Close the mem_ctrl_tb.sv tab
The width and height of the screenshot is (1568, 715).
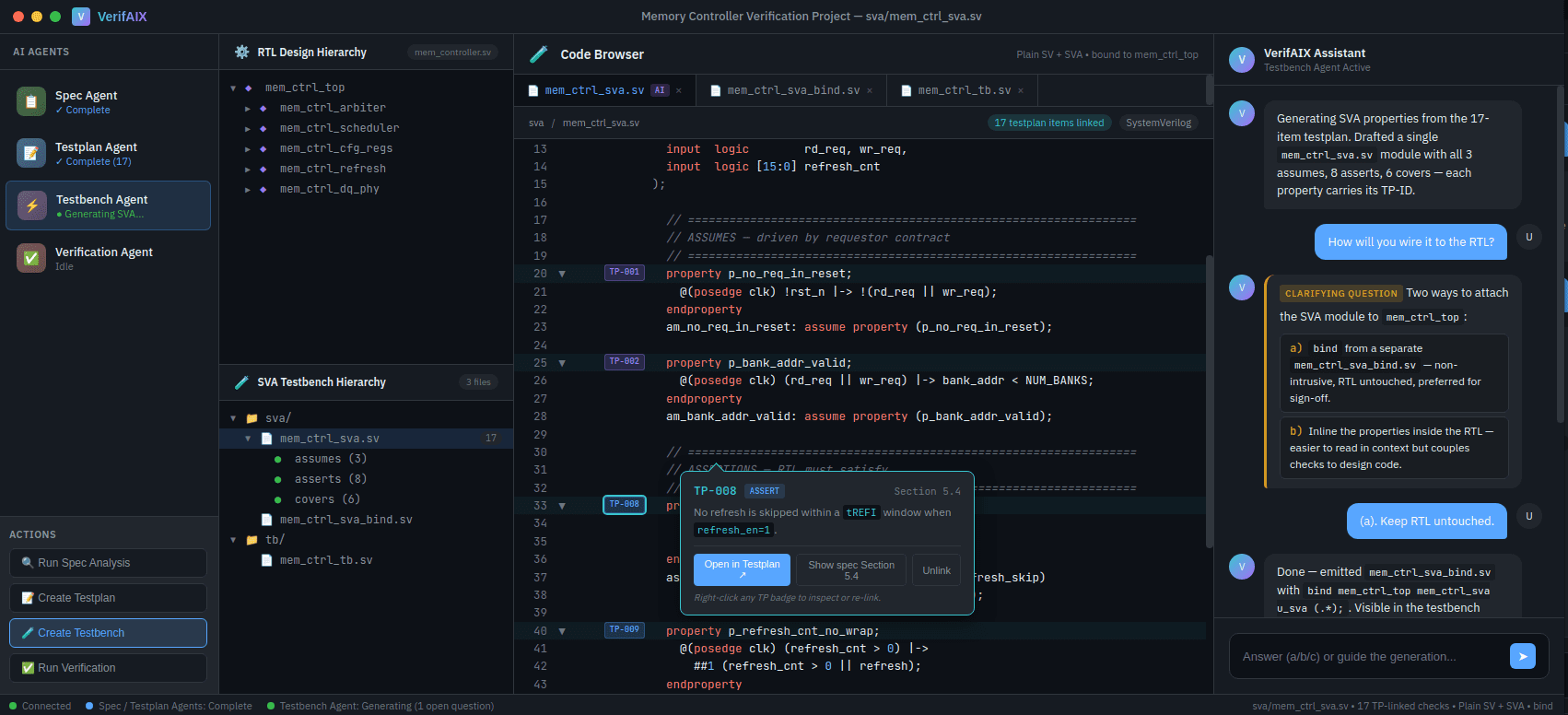tap(1021, 90)
